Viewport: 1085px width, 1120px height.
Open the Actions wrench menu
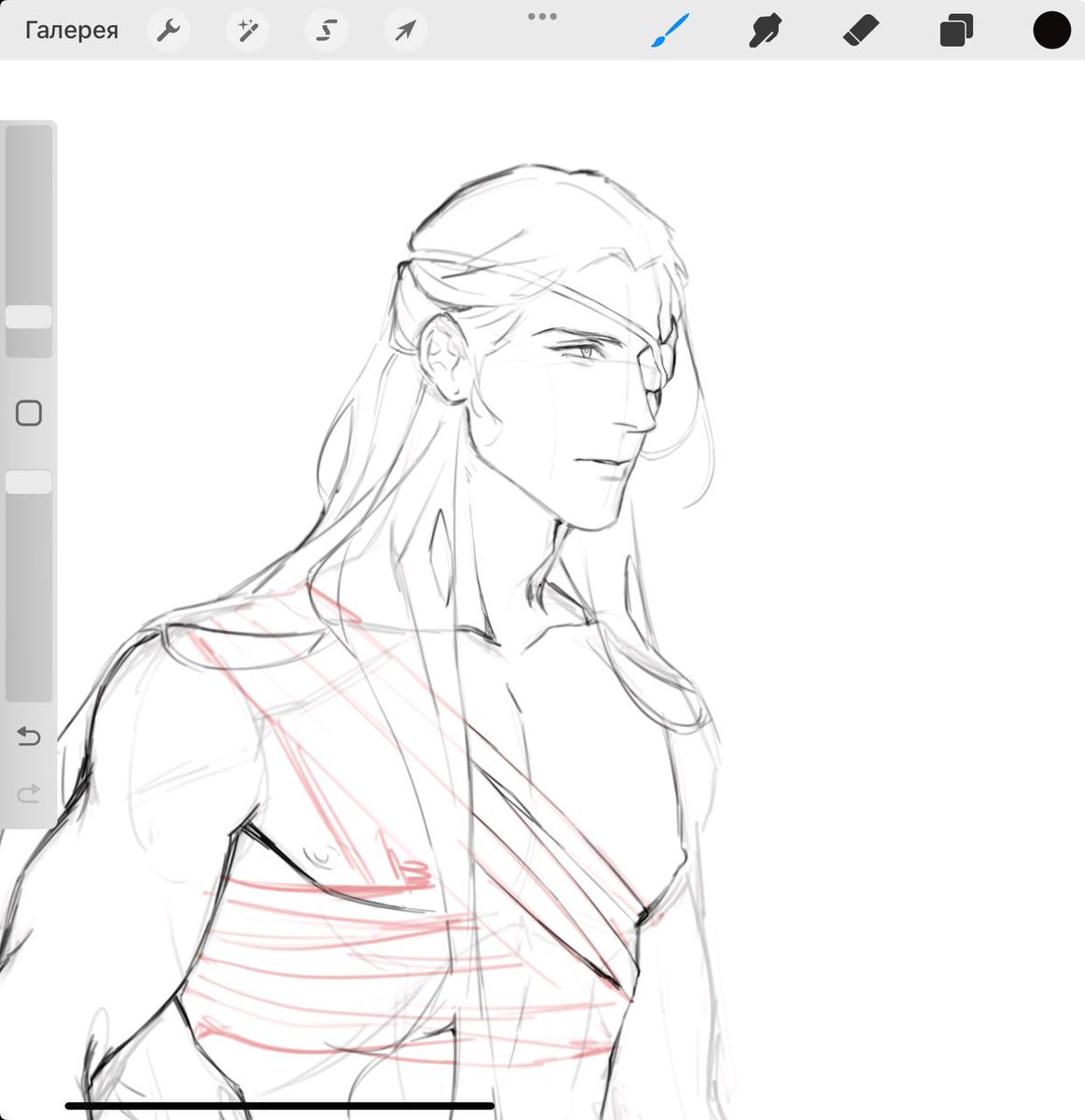tap(168, 31)
